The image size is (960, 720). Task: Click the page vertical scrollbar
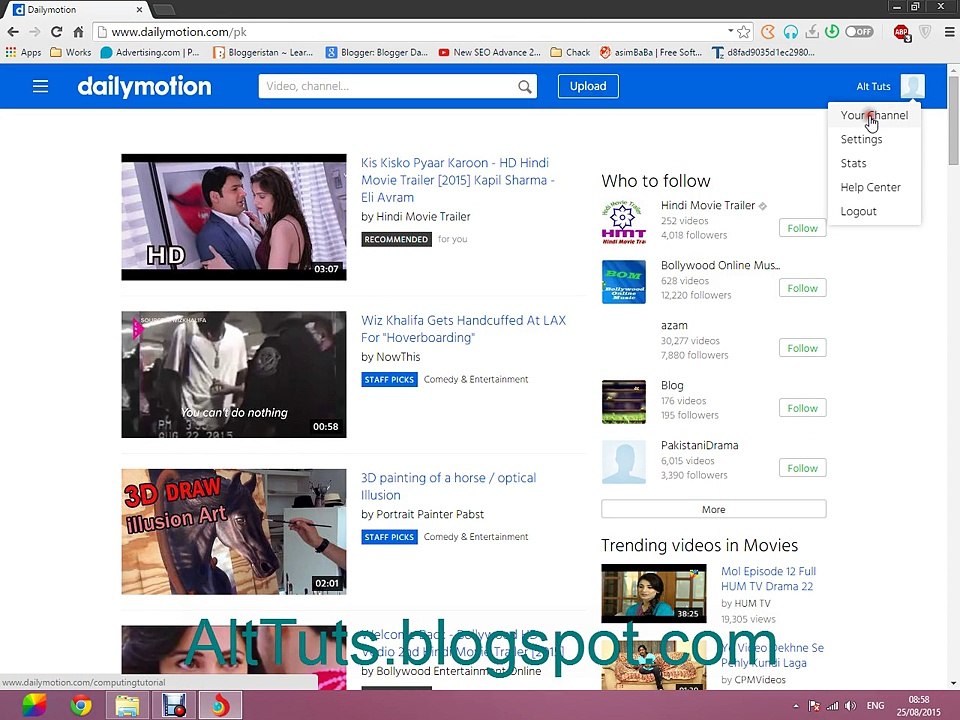coord(953,121)
